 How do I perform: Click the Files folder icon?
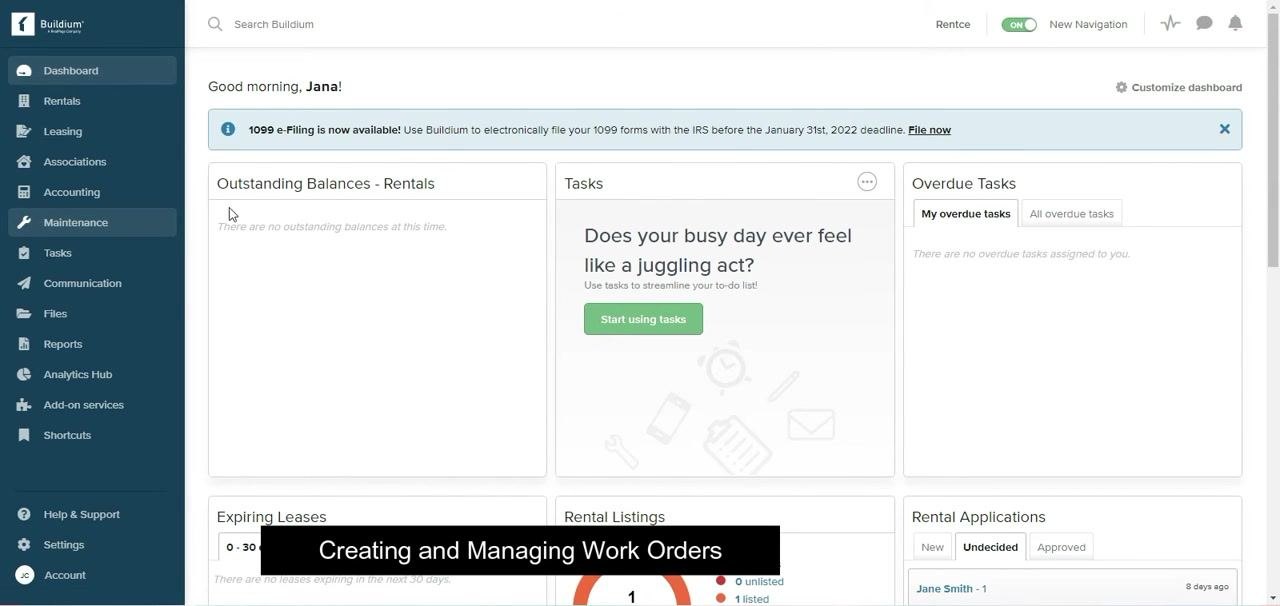[x=24, y=314]
